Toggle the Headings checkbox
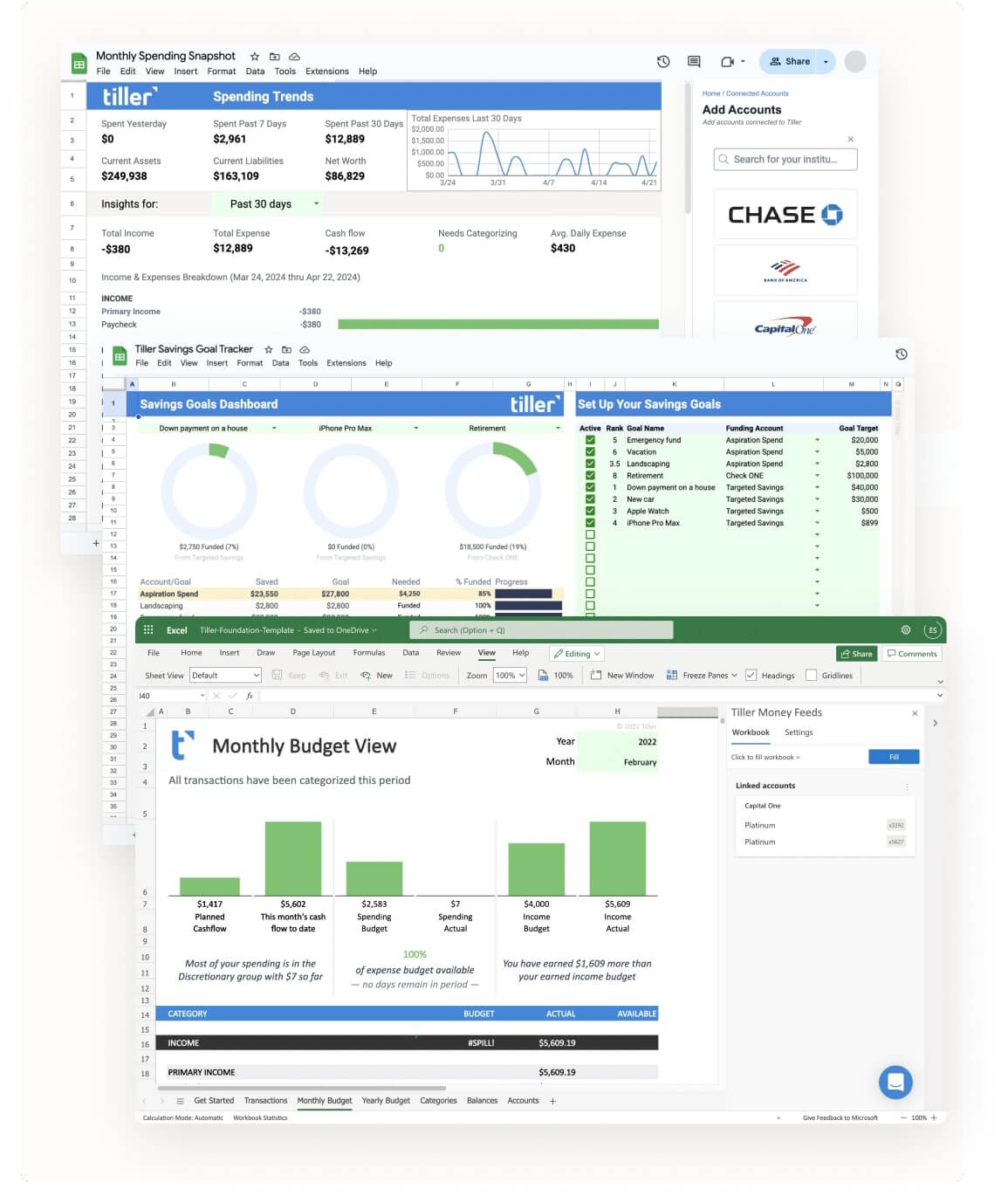Image resolution: width=1008 pixels, height=1203 pixels. pyautogui.click(x=751, y=675)
